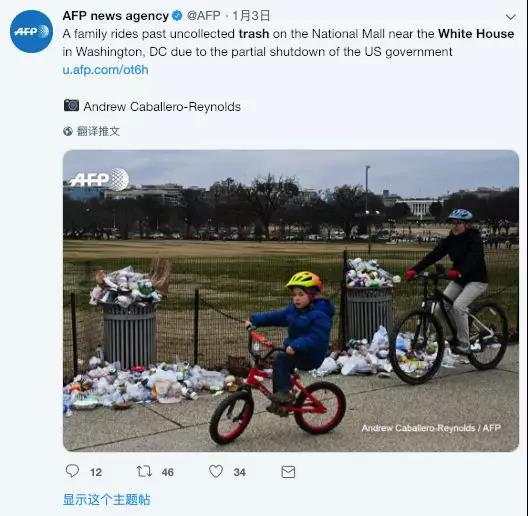Click the blue verified badge

point(177,16)
